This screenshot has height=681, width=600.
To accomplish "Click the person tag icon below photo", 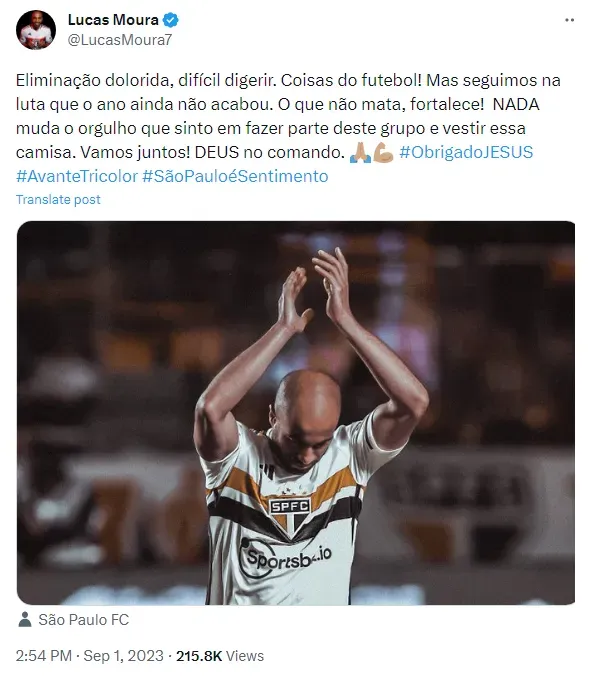I will click(25, 620).
